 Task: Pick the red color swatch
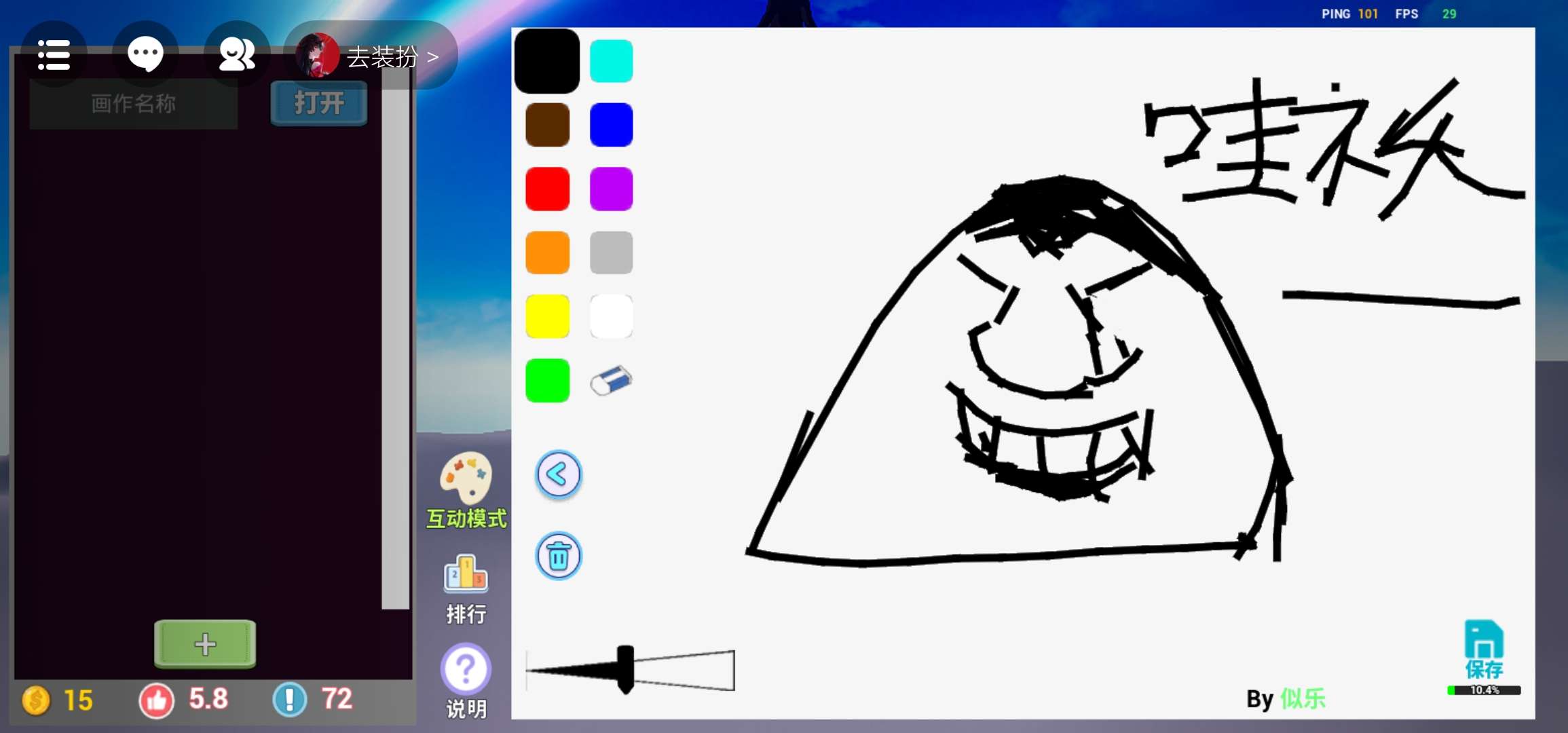pyautogui.click(x=547, y=189)
